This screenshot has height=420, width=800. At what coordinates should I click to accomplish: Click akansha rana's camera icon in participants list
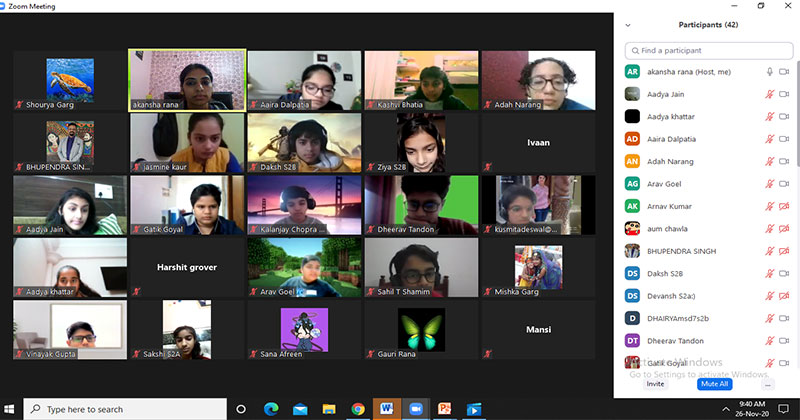tap(786, 71)
